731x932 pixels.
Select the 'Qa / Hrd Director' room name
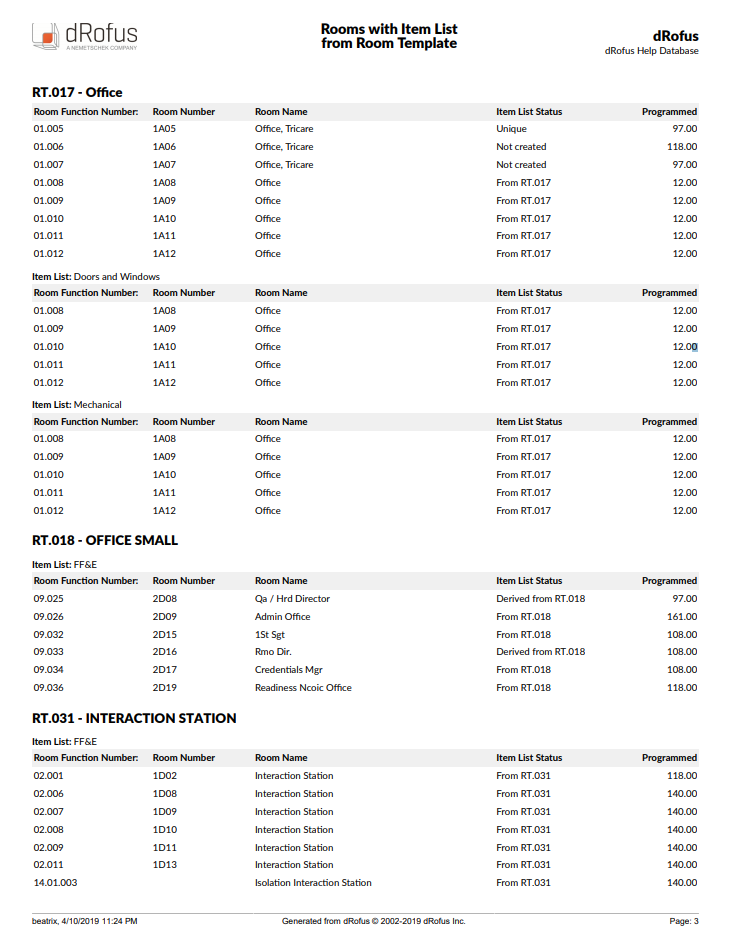[x=292, y=599]
